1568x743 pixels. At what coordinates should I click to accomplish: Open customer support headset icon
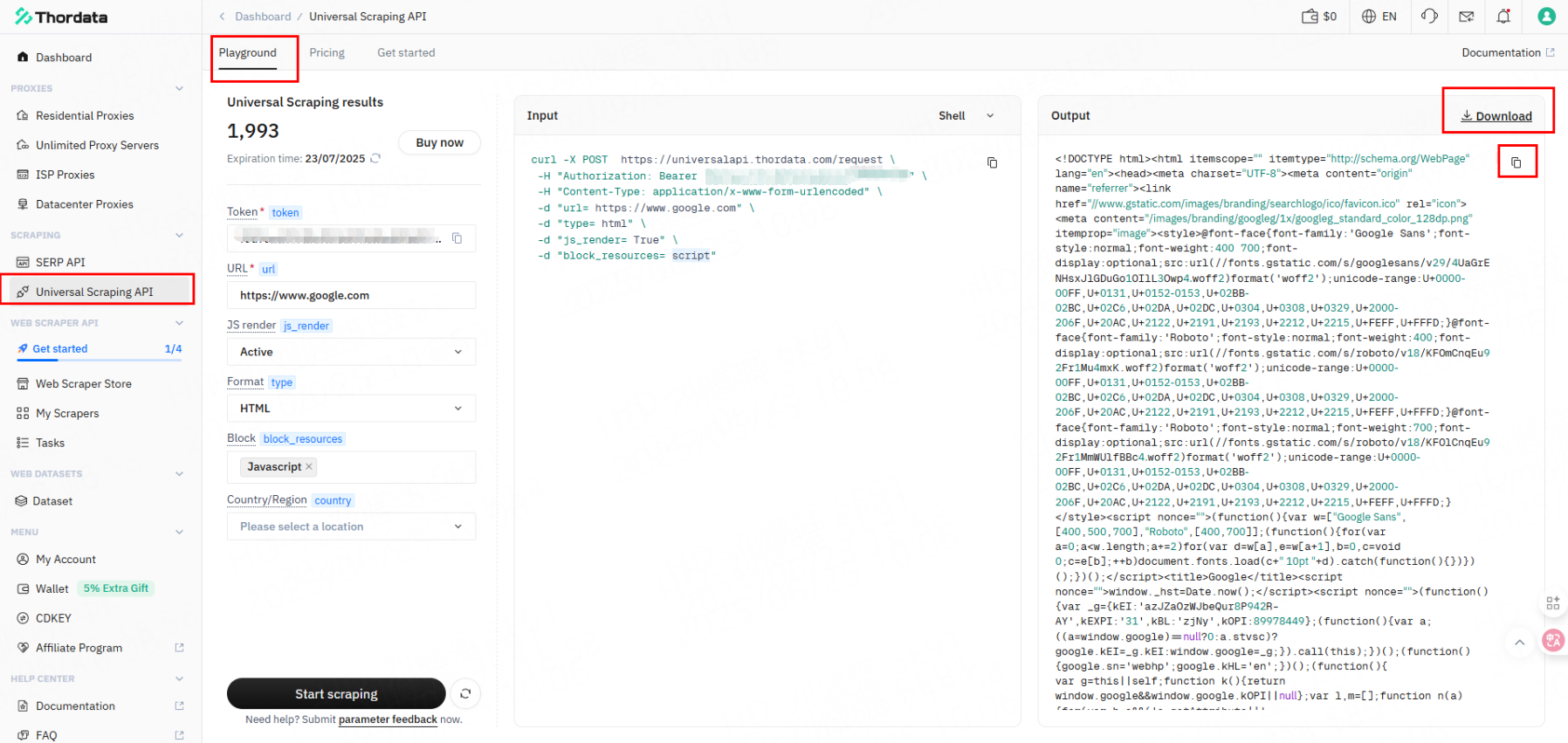click(1429, 17)
